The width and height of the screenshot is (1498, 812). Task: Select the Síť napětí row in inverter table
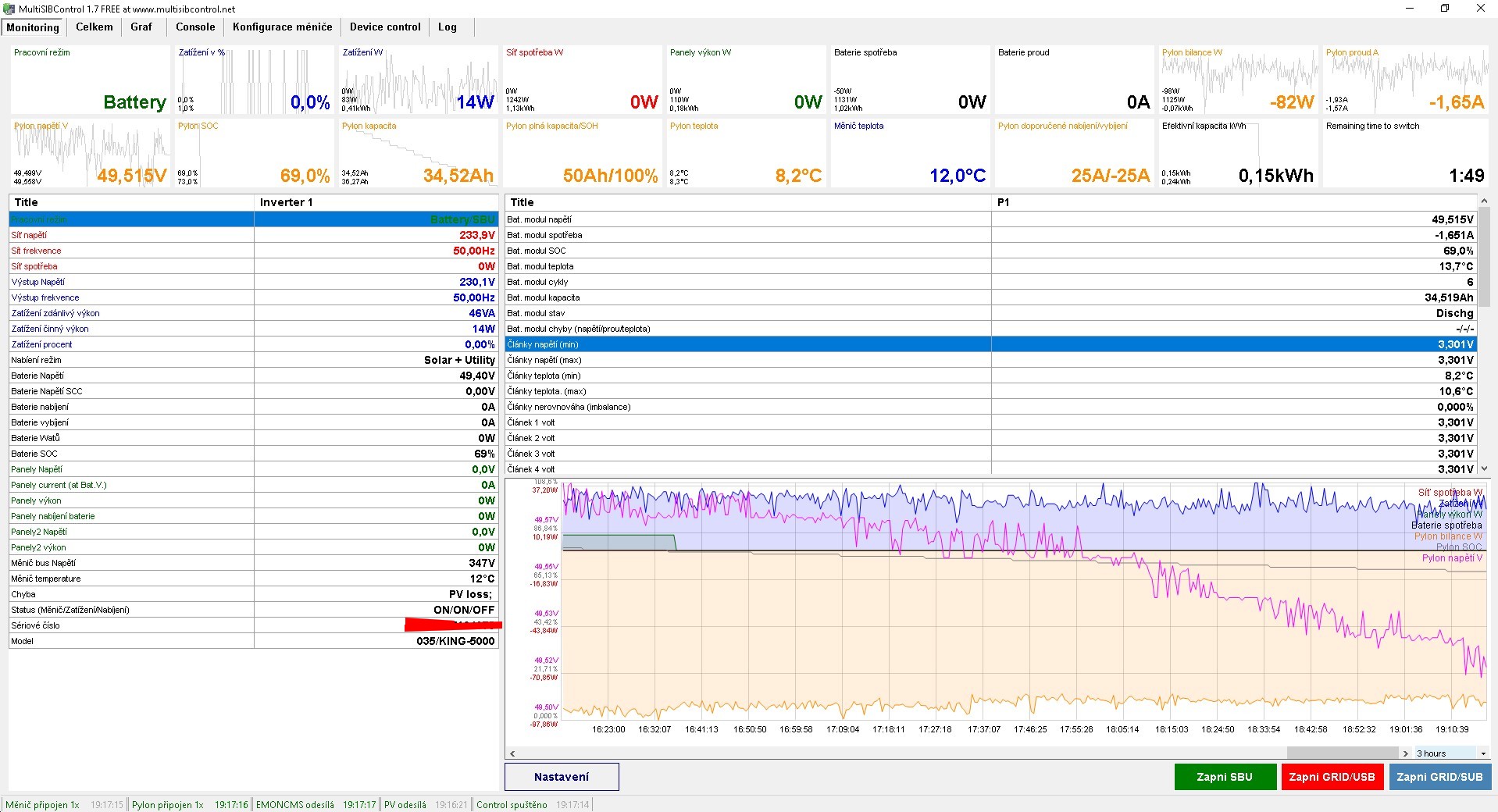pos(253,235)
